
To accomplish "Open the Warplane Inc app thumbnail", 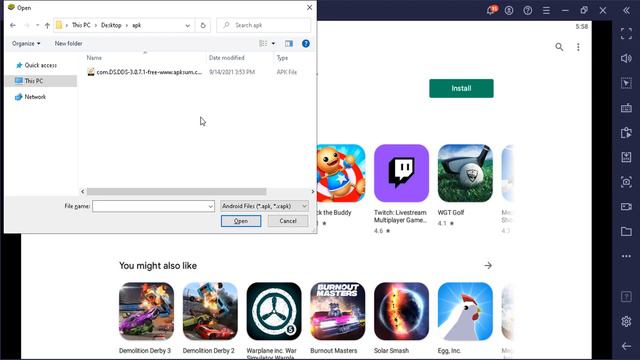I will (274, 311).
